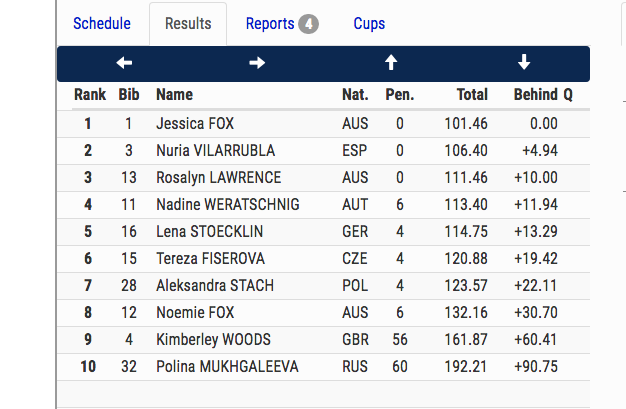Viewport: 626px width, 409px height.
Task: Click the down arrow icon
Action: coord(524,63)
